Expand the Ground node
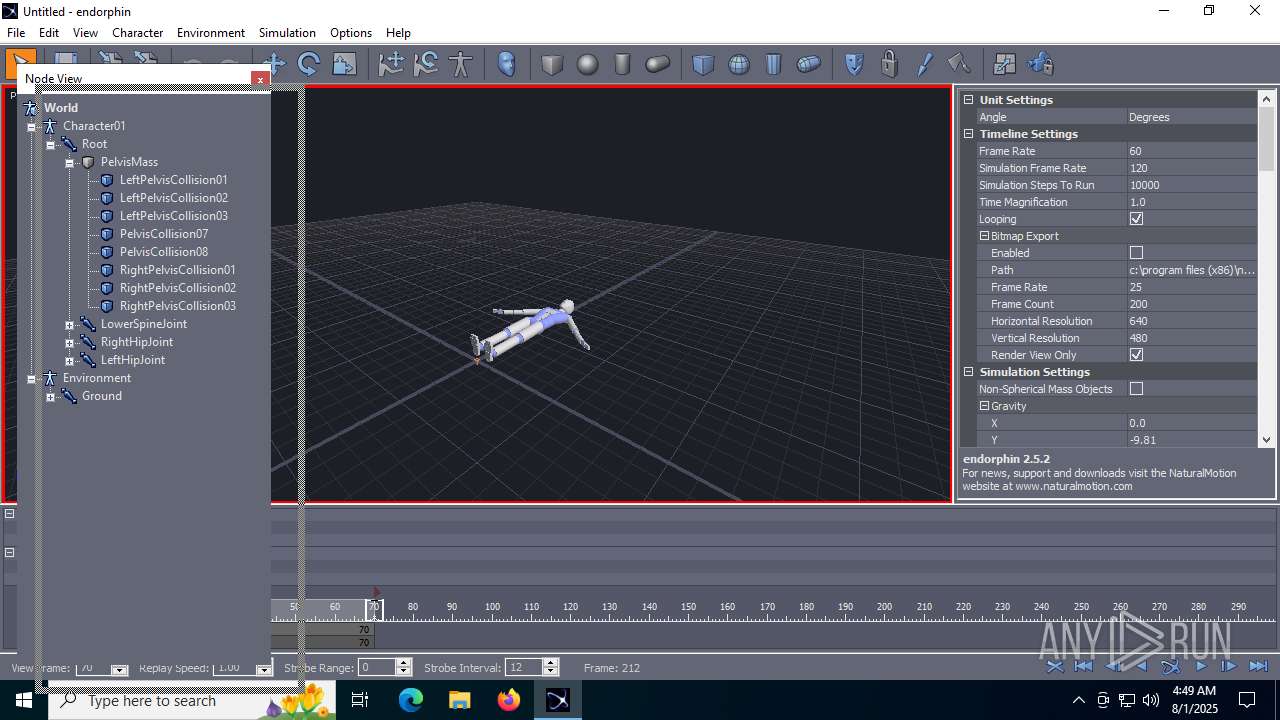This screenshot has height=720, width=1280. pos(51,397)
